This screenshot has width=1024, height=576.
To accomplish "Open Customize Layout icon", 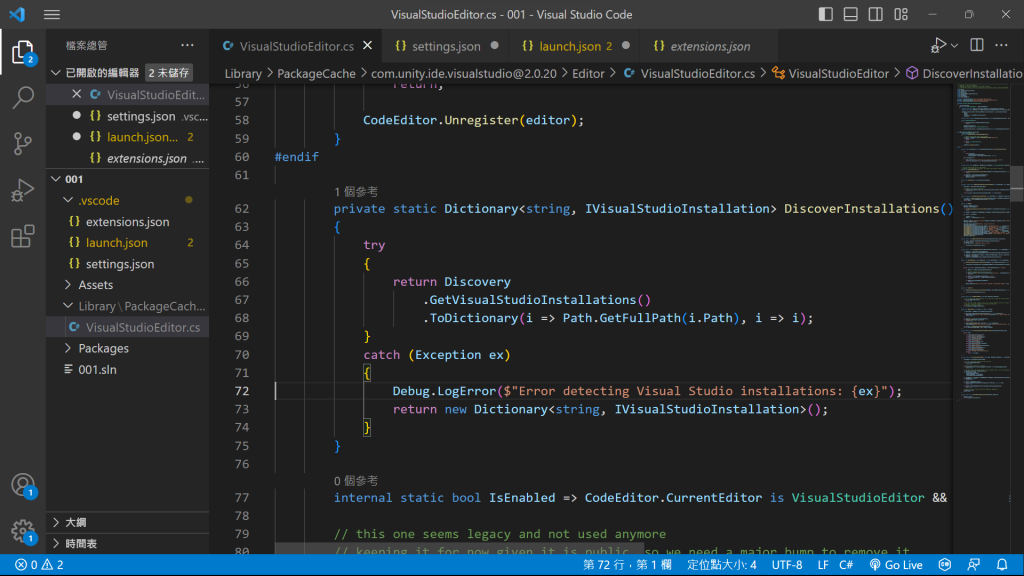I will pos(901,14).
